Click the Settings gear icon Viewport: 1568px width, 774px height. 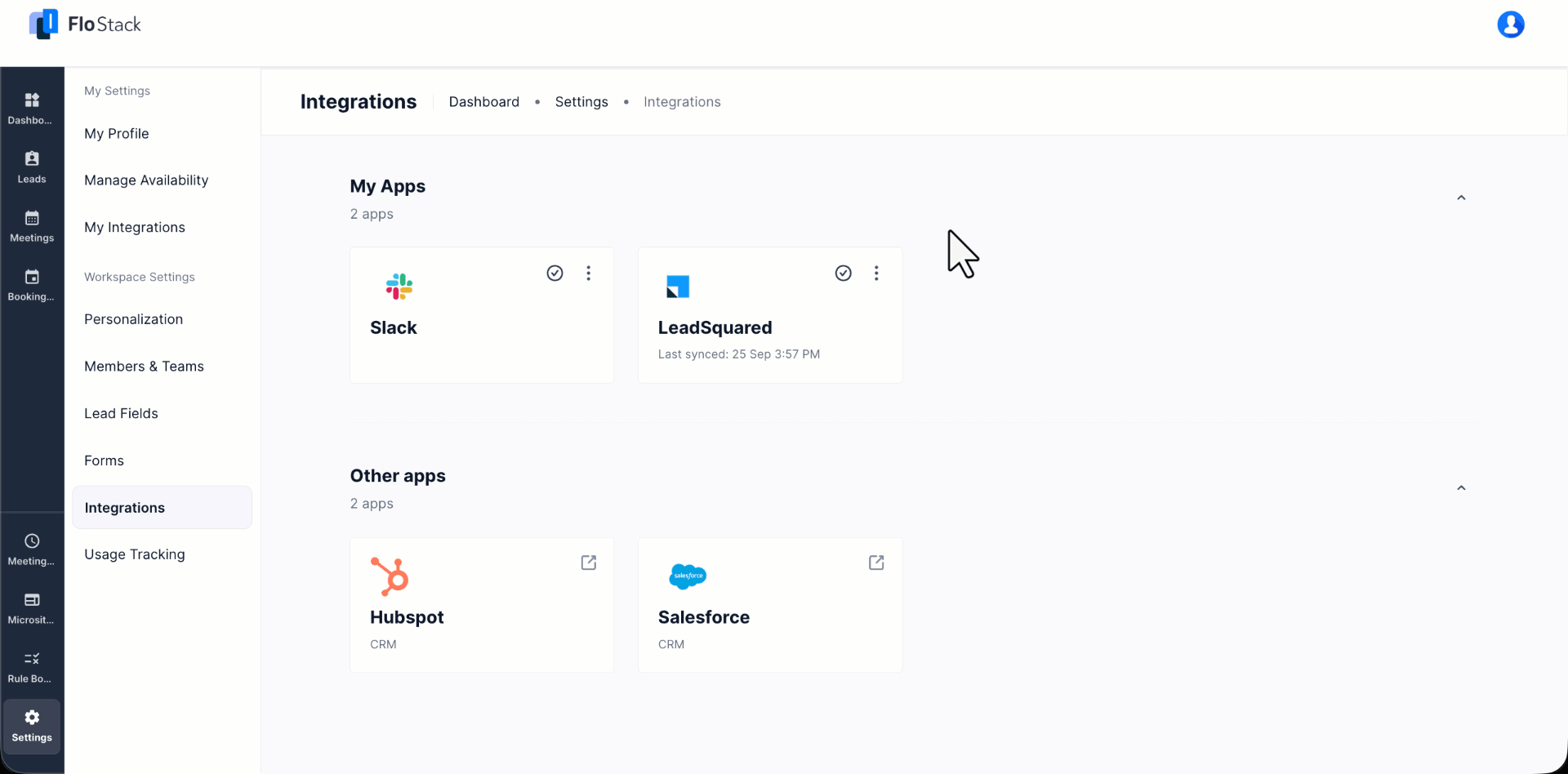coord(32,717)
